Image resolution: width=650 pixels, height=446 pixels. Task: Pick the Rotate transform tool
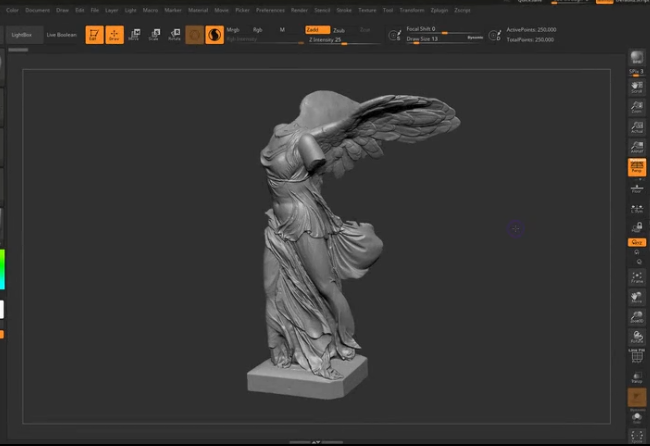click(174, 35)
